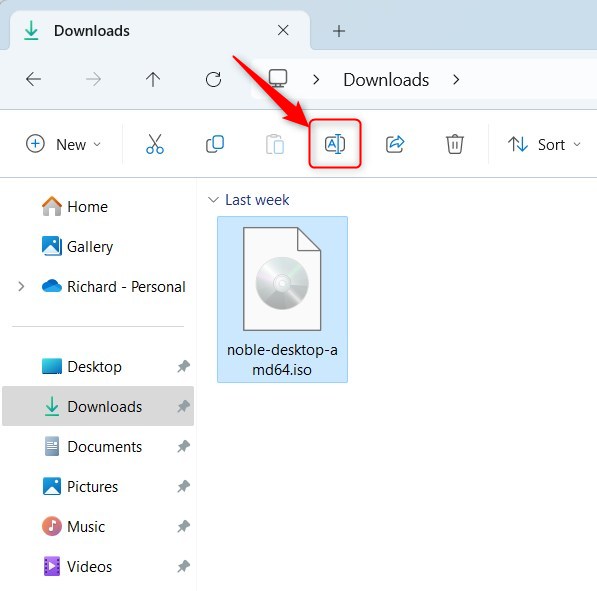
Task: Open Videos in the sidebar
Action: pyautogui.click(x=77, y=566)
